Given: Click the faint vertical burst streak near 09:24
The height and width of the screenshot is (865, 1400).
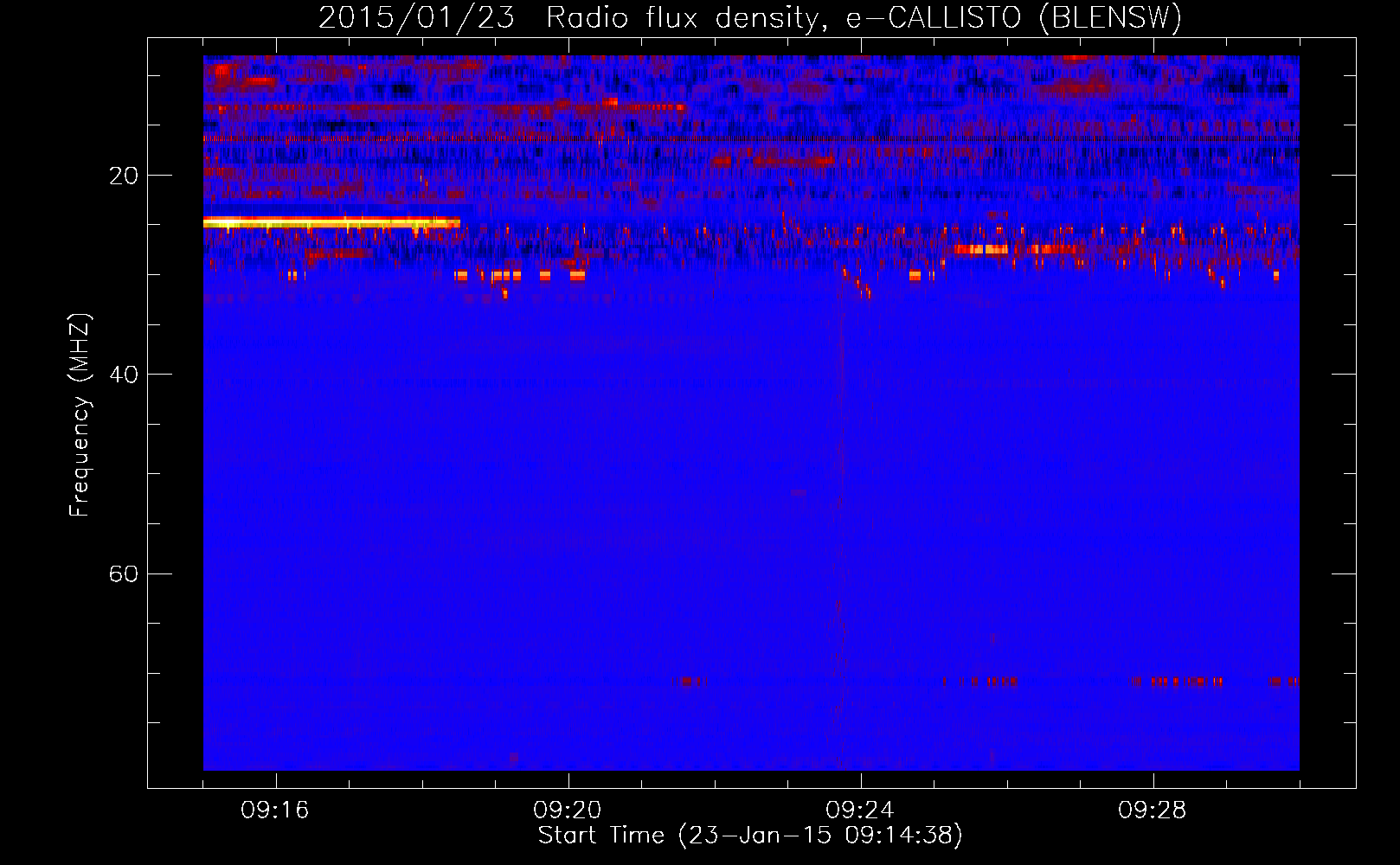Looking at the screenshot, I should coord(839,528).
